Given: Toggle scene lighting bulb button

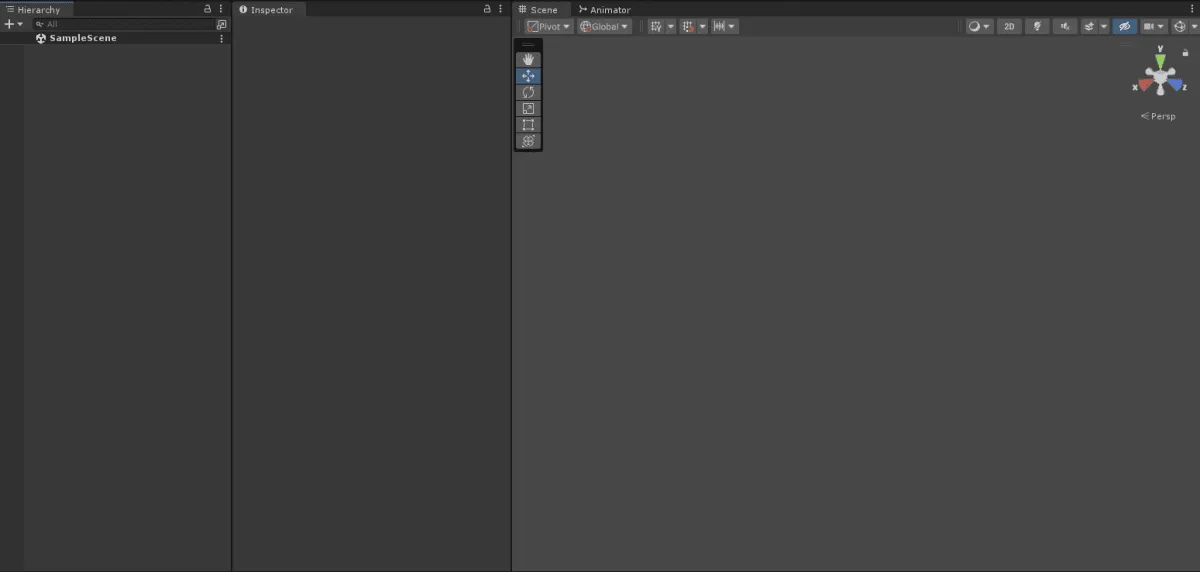Looking at the screenshot, I should pyautogui.click(x=1038, y=27).
